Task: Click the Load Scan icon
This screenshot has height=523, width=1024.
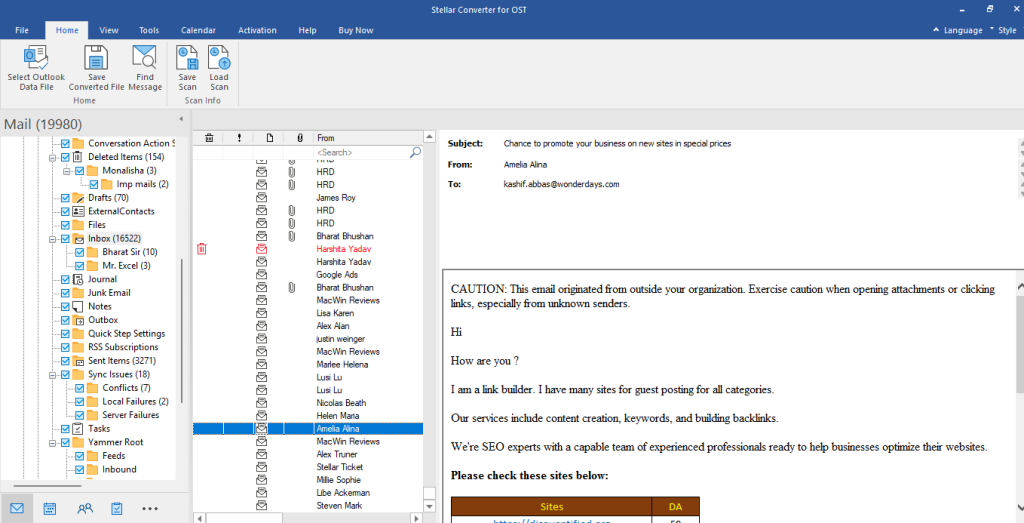Action: (219, 59)
